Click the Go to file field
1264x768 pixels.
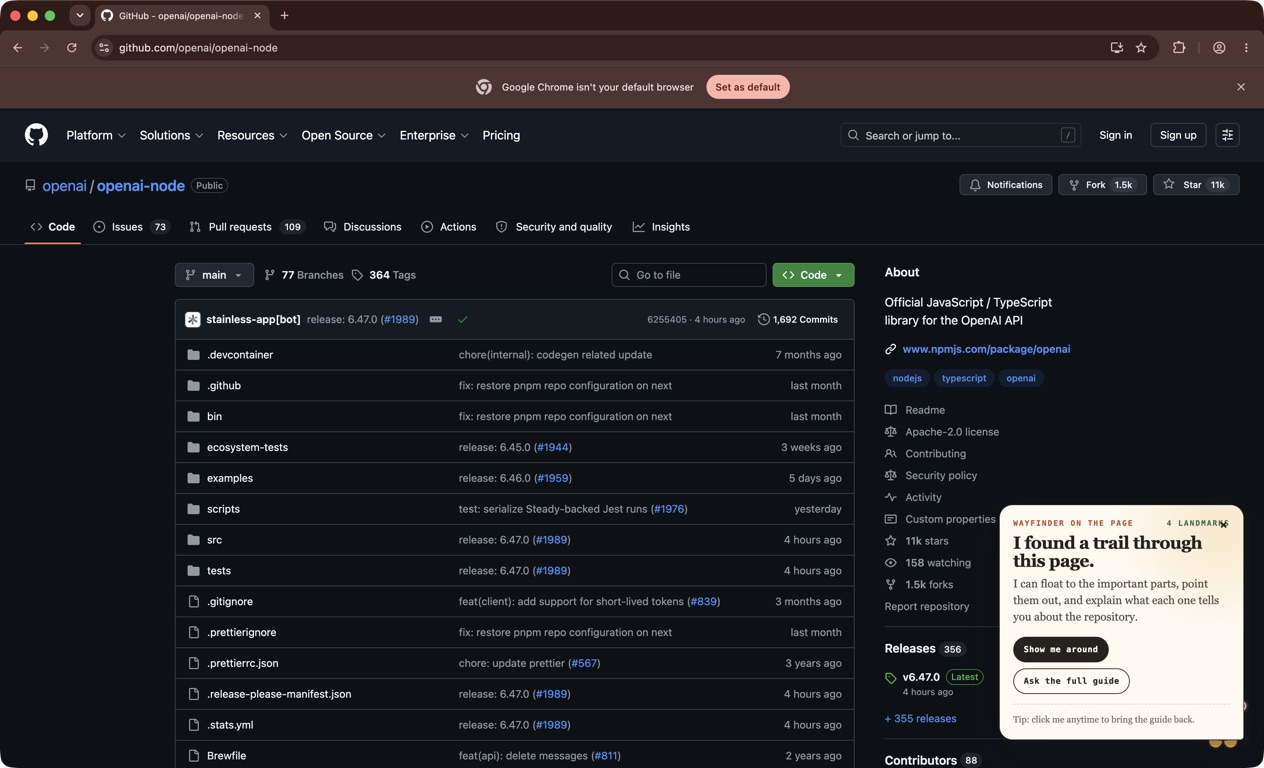pos(689,275)
